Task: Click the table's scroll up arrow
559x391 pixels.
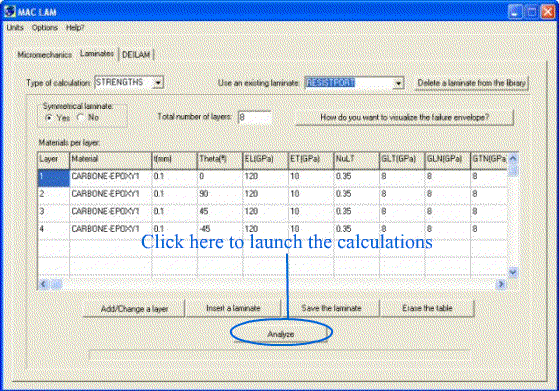Action: (x=513, y=158)
